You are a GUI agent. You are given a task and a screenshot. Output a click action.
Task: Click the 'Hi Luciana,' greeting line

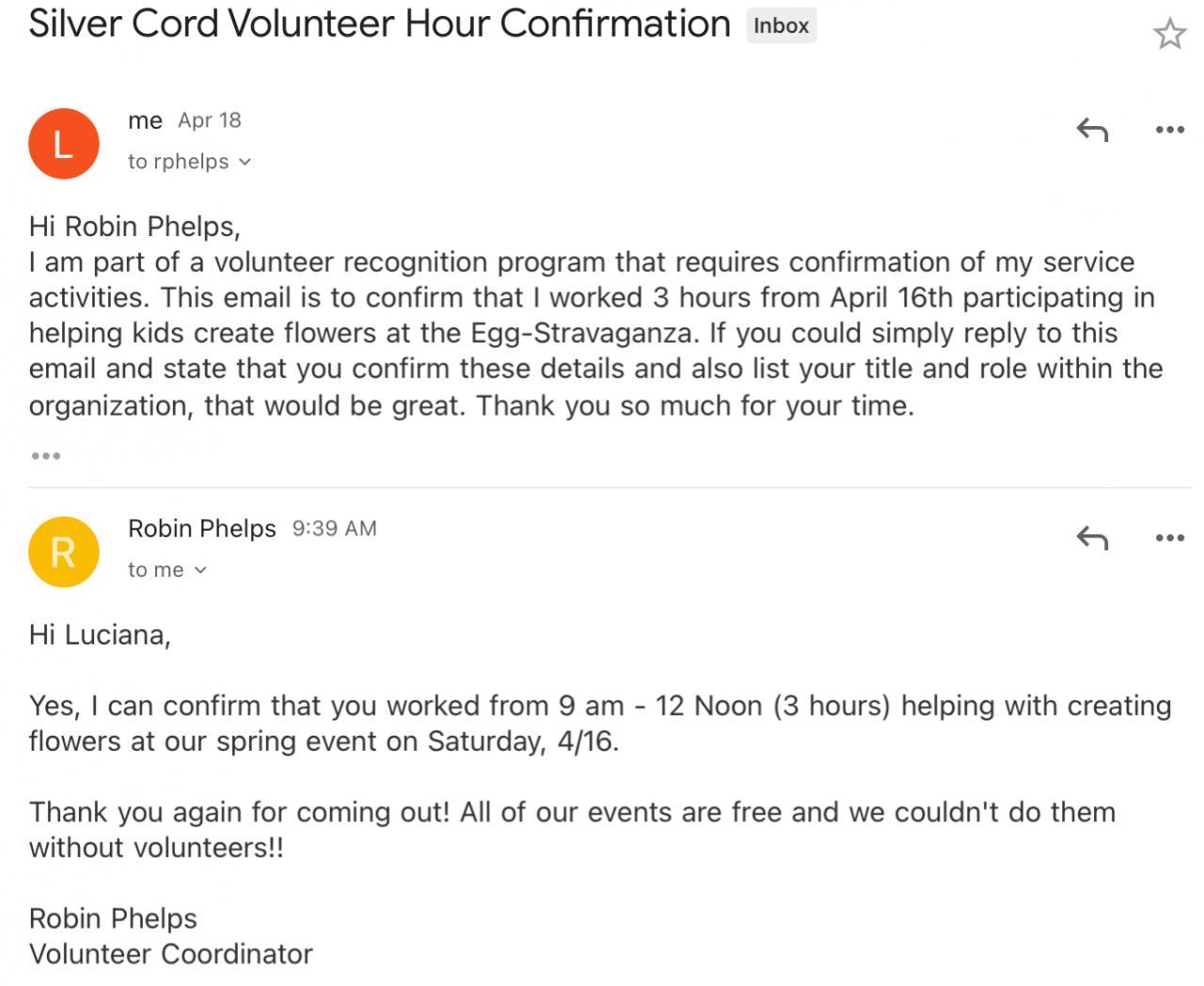(x=100, y=635)
